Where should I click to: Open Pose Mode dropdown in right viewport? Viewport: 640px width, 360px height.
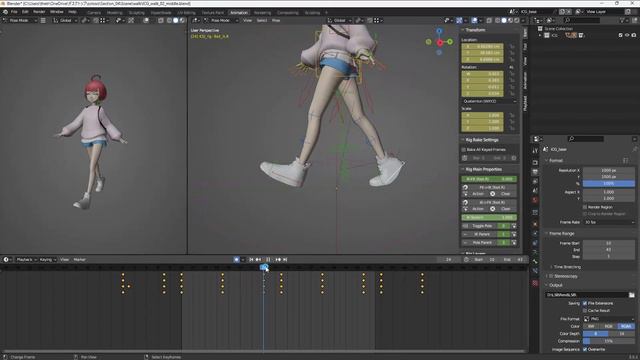[221, 20]
